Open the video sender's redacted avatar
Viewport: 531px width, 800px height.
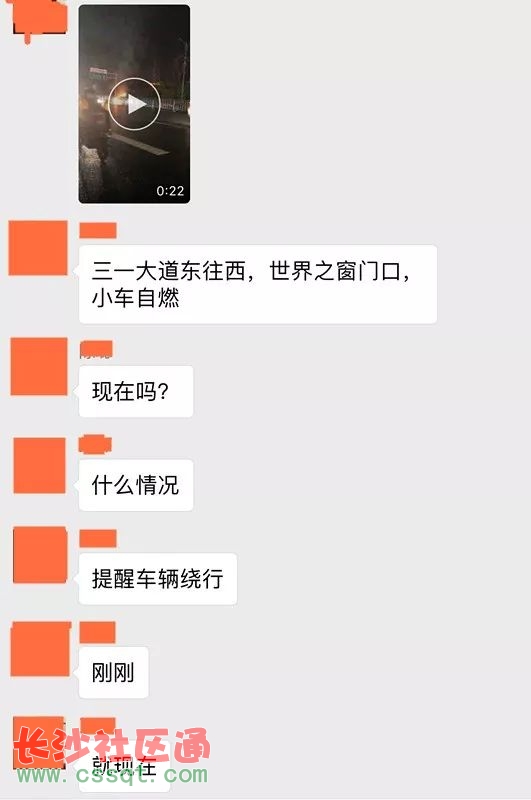click(39, 20)
